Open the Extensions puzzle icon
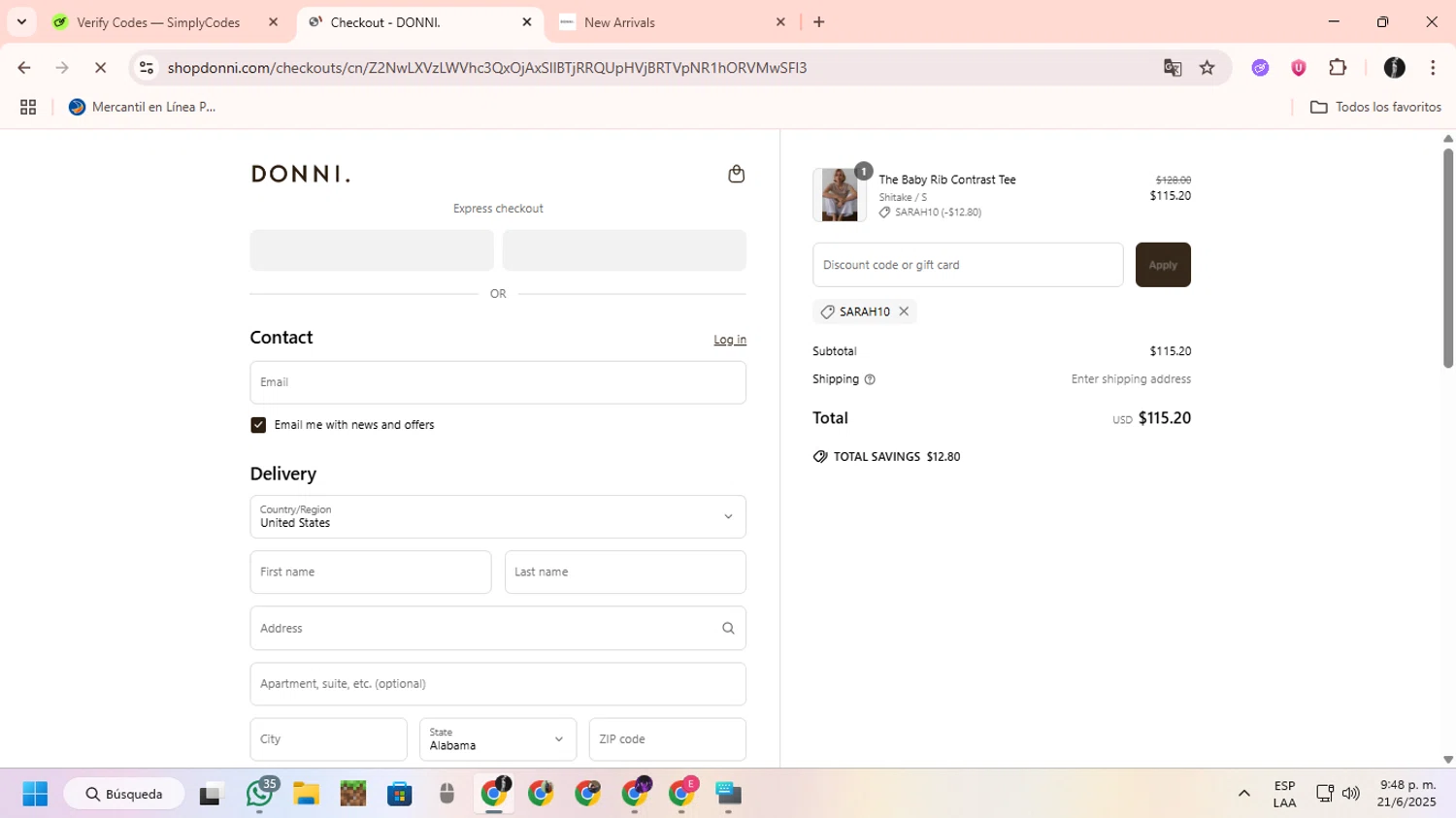 point(1338,68)
